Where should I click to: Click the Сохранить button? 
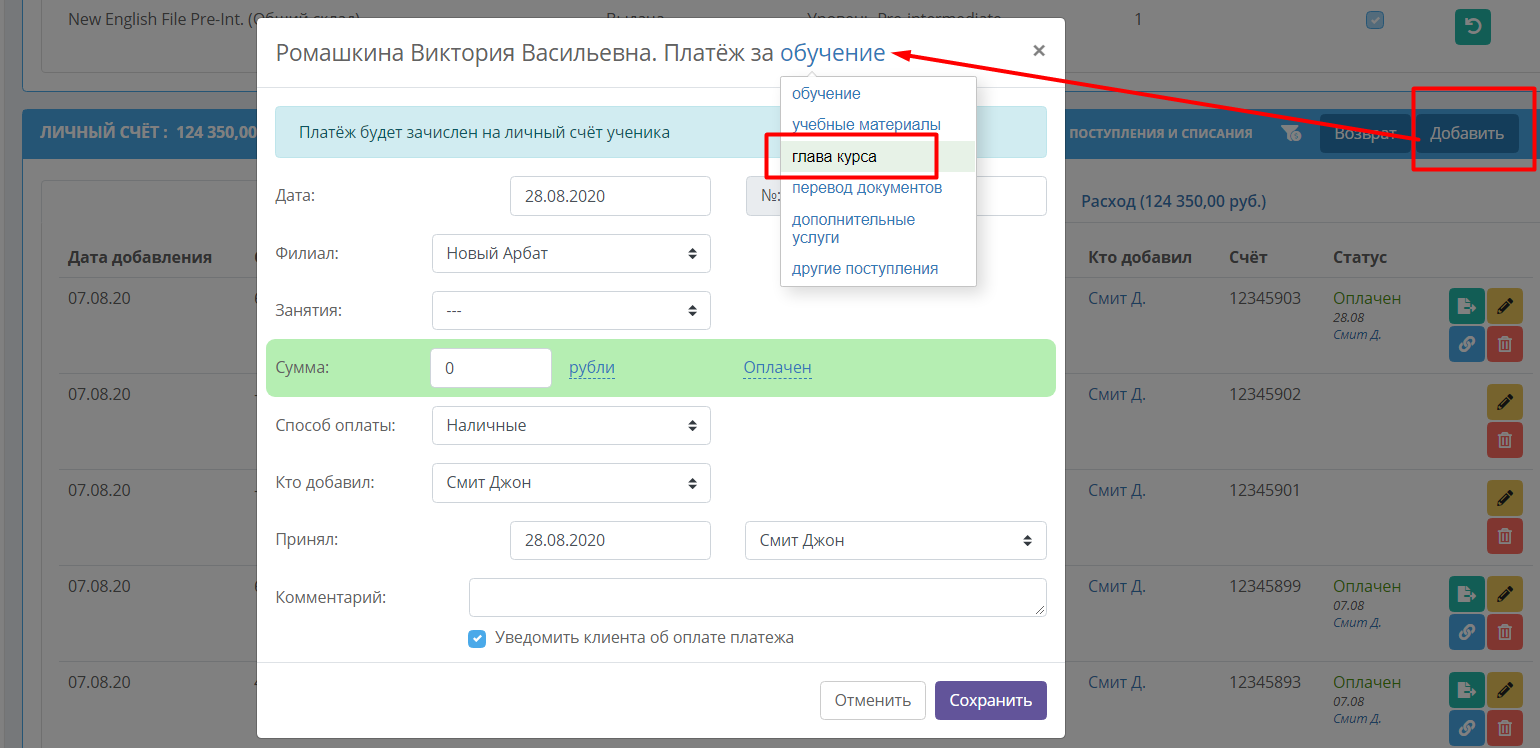coord(991,700)
